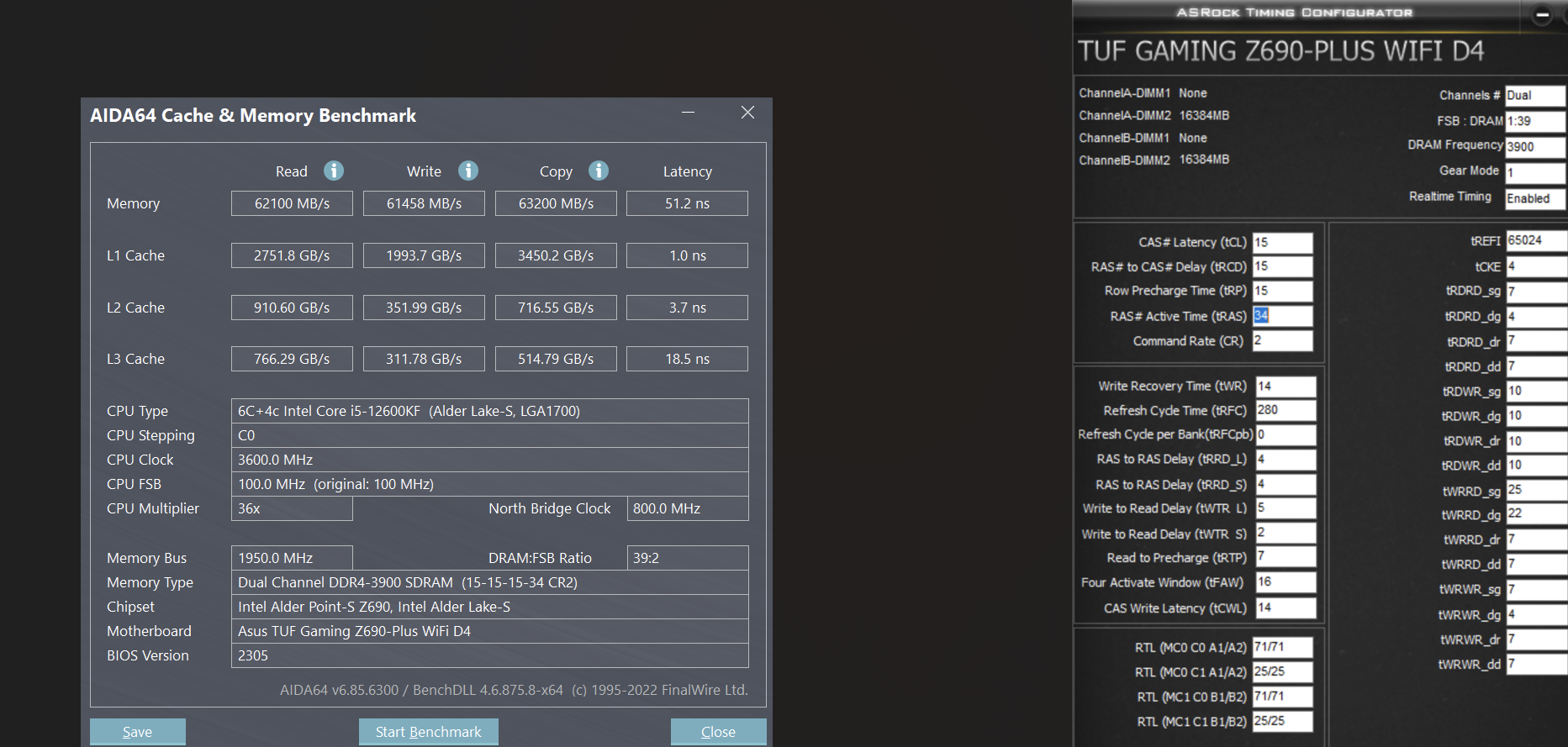Click the DRAM Frequency field 3900

point(1535,147)
